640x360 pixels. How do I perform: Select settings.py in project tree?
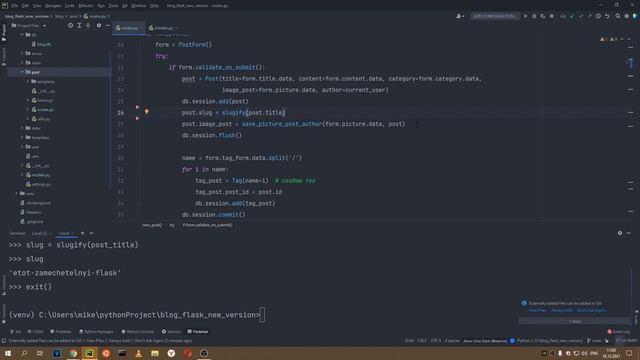click(38, 184)
